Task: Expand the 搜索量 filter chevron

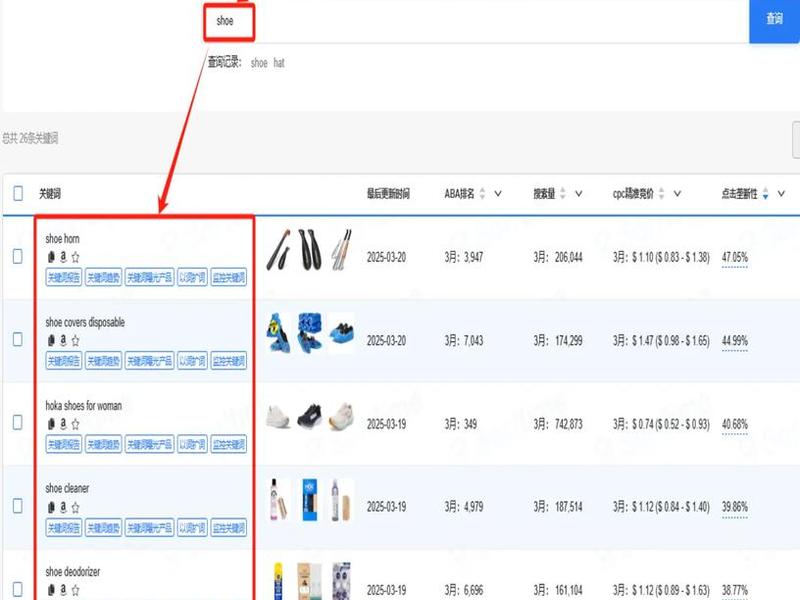Action: click(x=579, y=194)
